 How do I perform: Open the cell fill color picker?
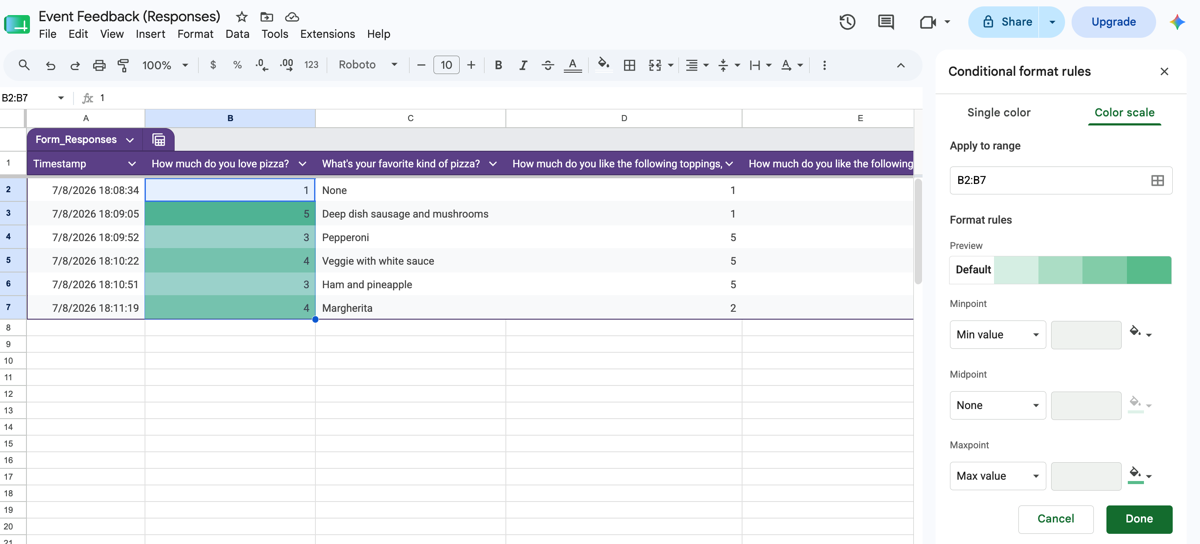(603, 65)
